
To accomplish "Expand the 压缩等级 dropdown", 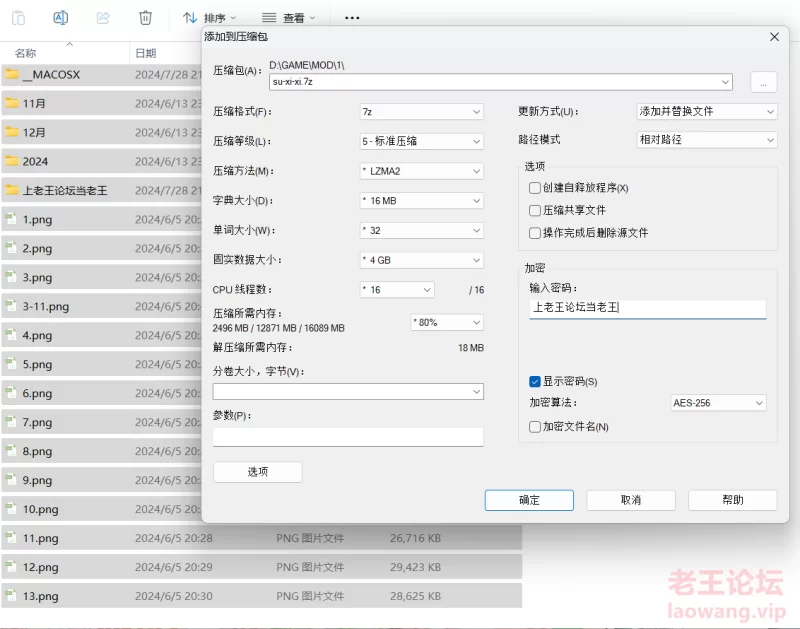I will [421, 141].
